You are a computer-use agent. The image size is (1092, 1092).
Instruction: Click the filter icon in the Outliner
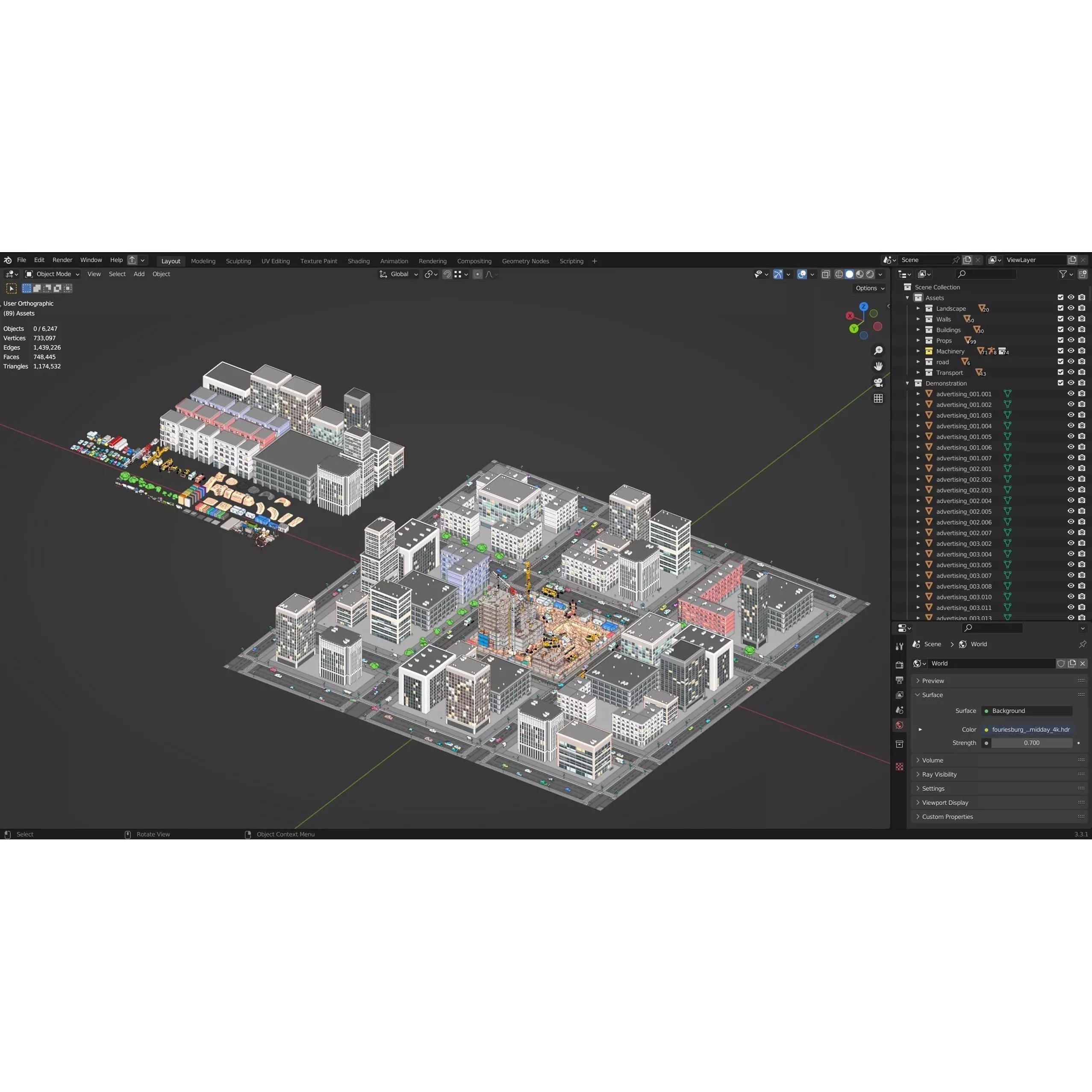point(1063,274)
